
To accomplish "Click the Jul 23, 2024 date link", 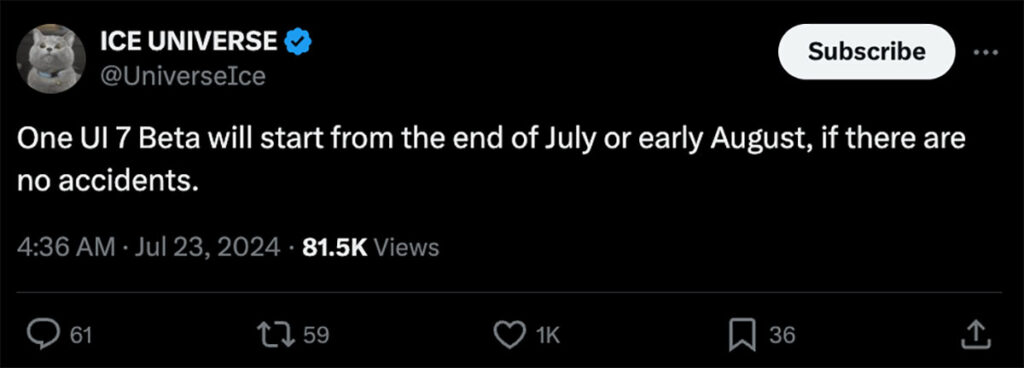I will tap(206, 247).
